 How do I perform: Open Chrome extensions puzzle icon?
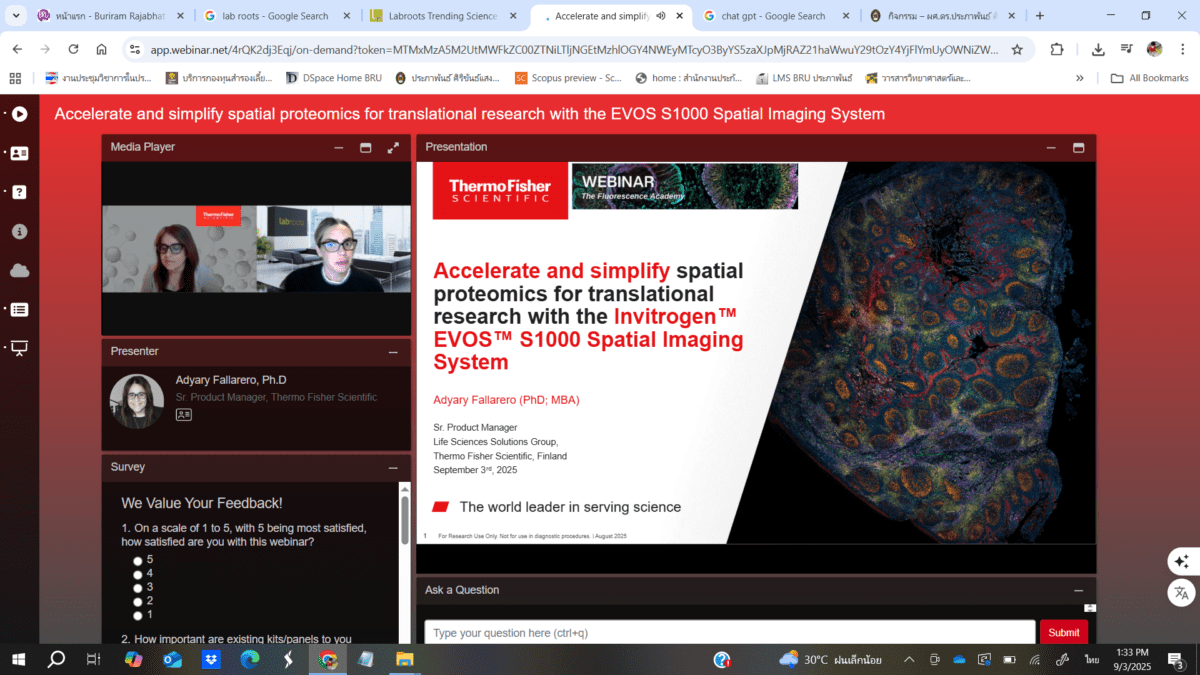pos(1057,49)
